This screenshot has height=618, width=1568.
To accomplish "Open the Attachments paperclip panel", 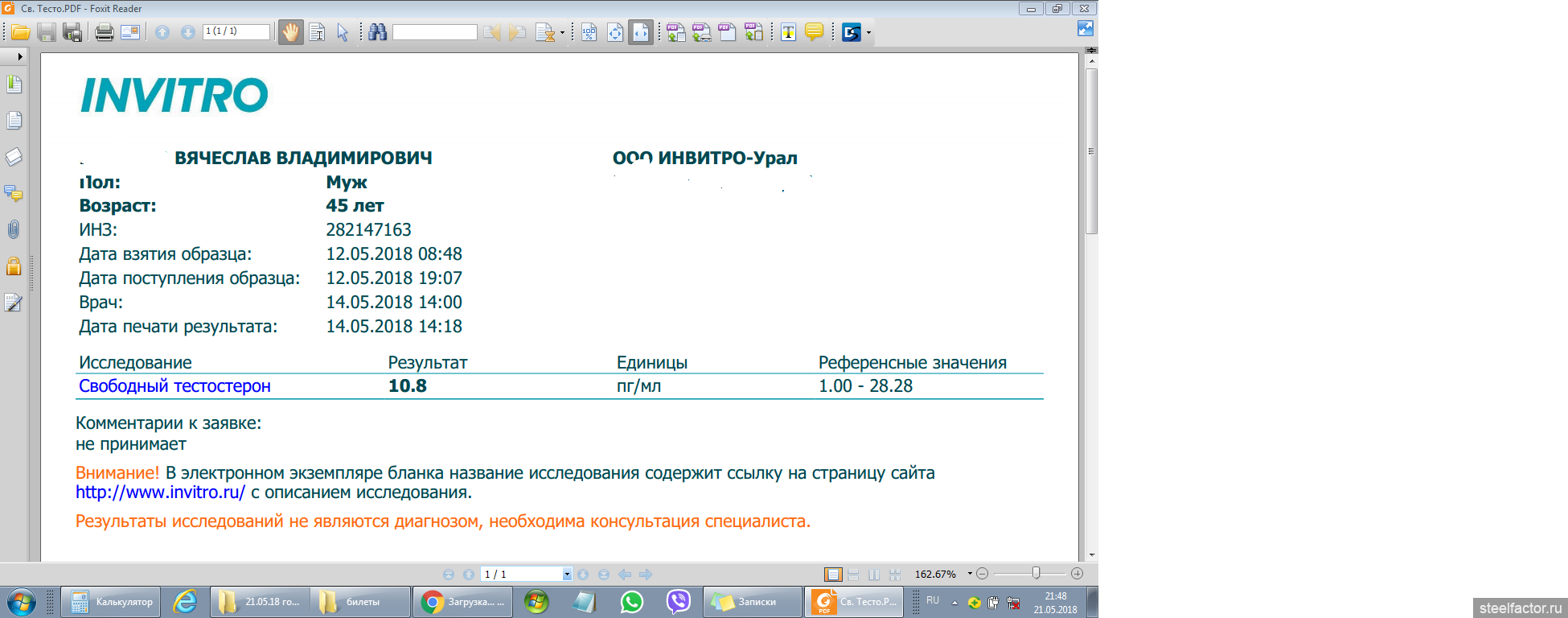I will coord(14,229).
